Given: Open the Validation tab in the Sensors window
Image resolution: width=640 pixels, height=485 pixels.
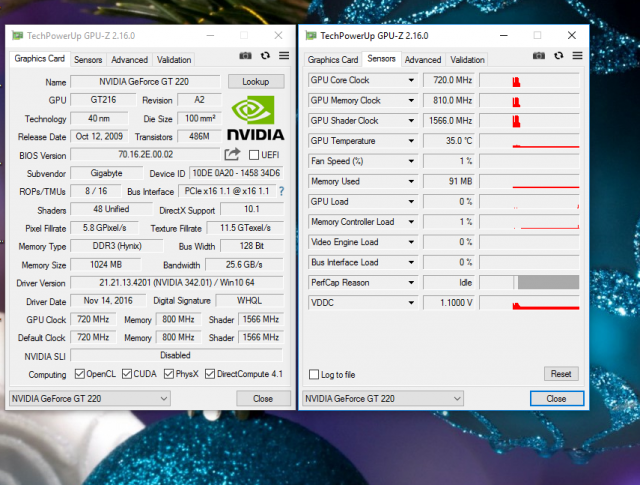Looking at the screenshot, I should tap(467, 60).
